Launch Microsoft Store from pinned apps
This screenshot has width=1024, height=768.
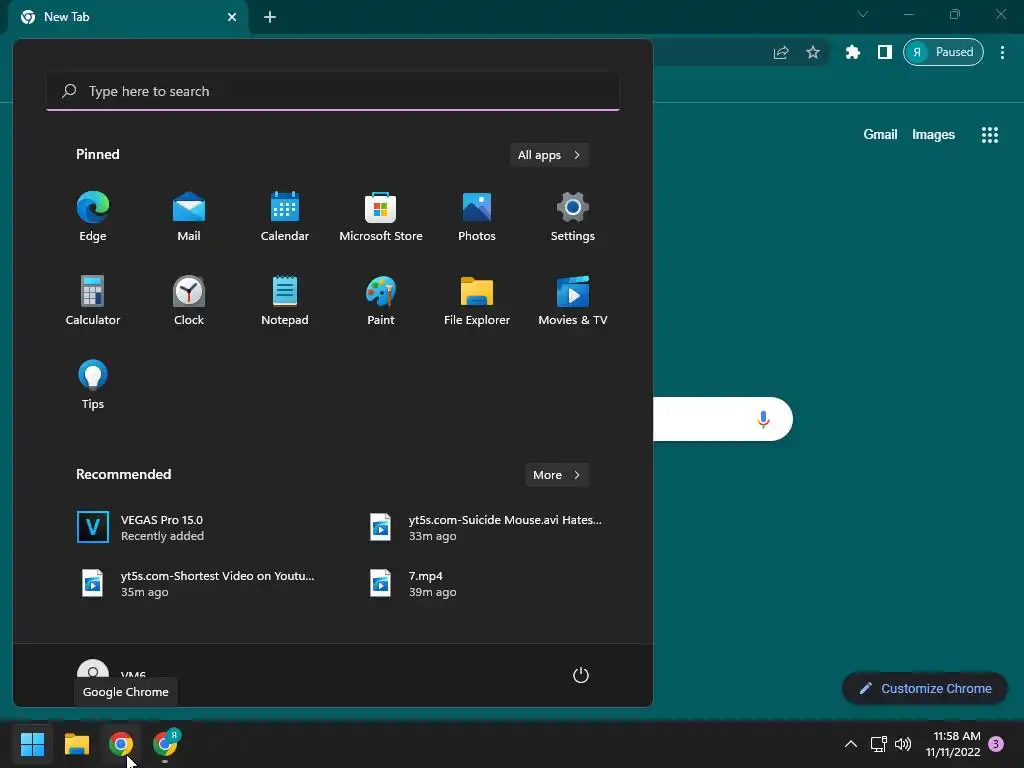click(381, 216)
